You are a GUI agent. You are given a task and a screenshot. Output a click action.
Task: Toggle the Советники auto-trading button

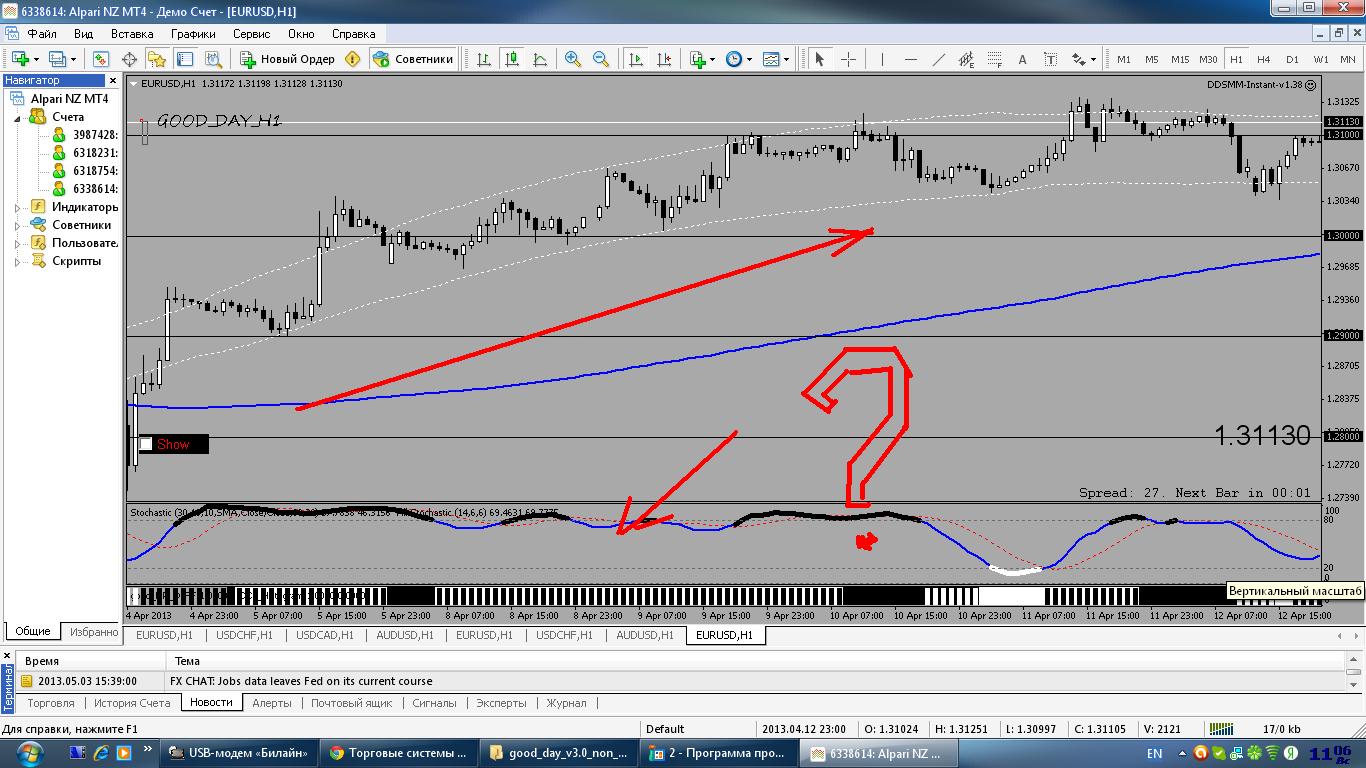(x=413, y=59)
